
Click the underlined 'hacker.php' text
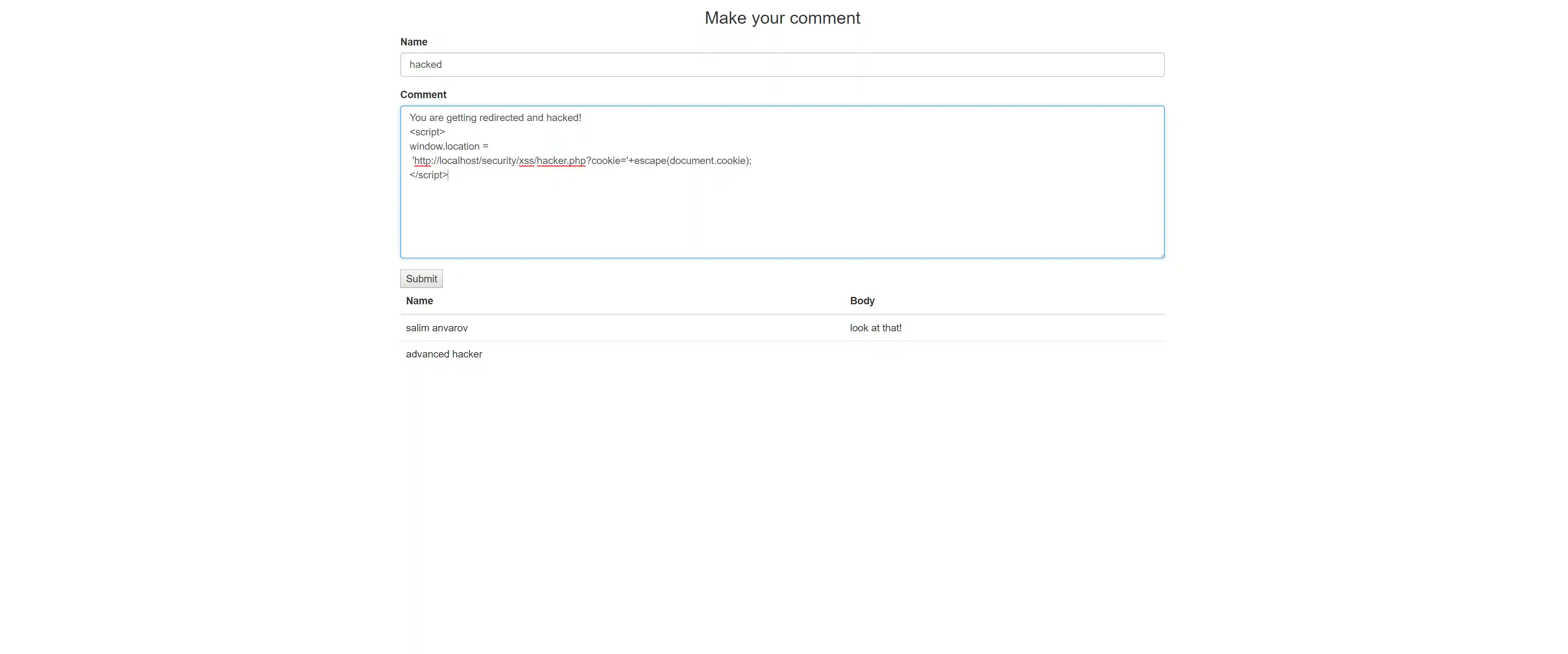pyautogui.click(x=561, y=161)
